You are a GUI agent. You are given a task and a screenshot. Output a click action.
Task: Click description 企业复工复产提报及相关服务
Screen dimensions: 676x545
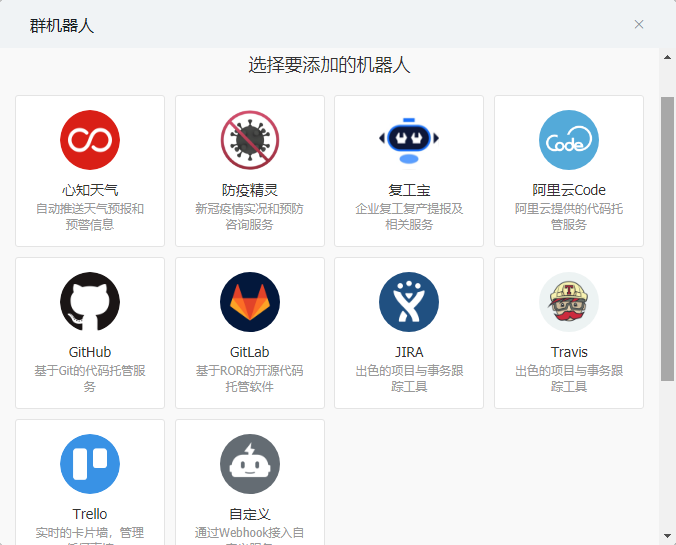tap(409, 216)
